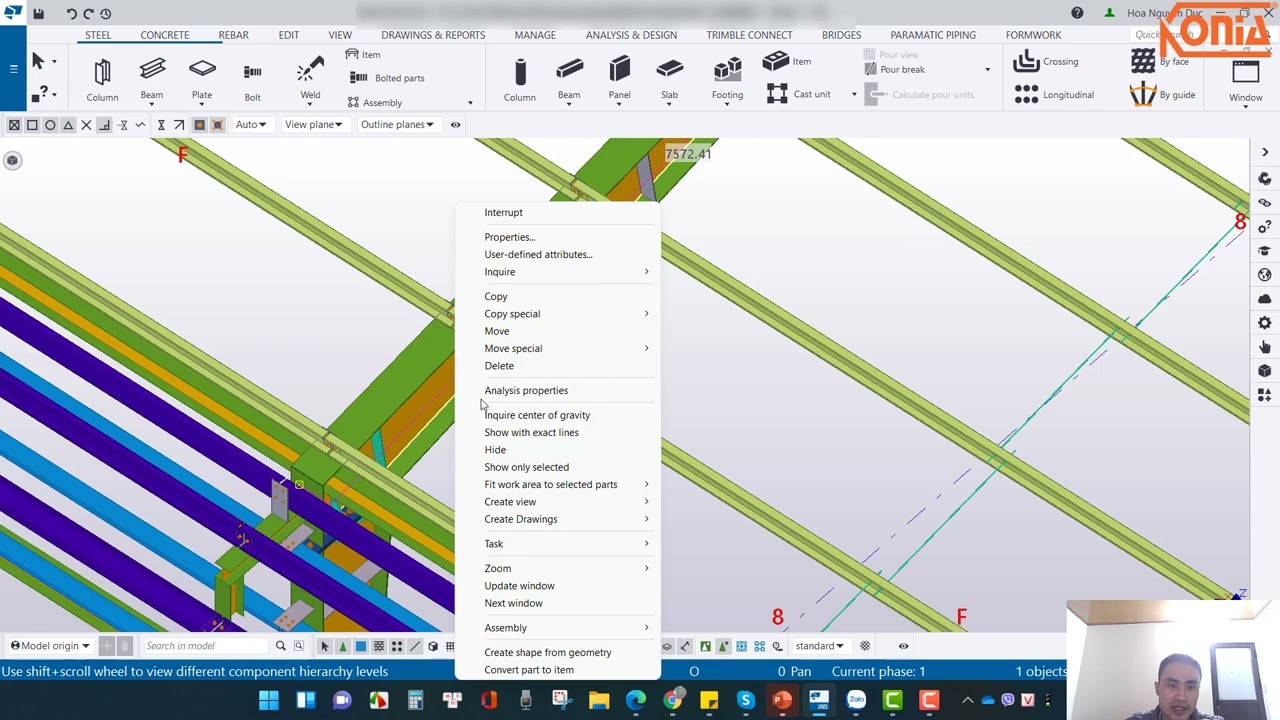Select the Footing tool
1280x720 pixels.
pyautogui.click(x=727, y=80)
